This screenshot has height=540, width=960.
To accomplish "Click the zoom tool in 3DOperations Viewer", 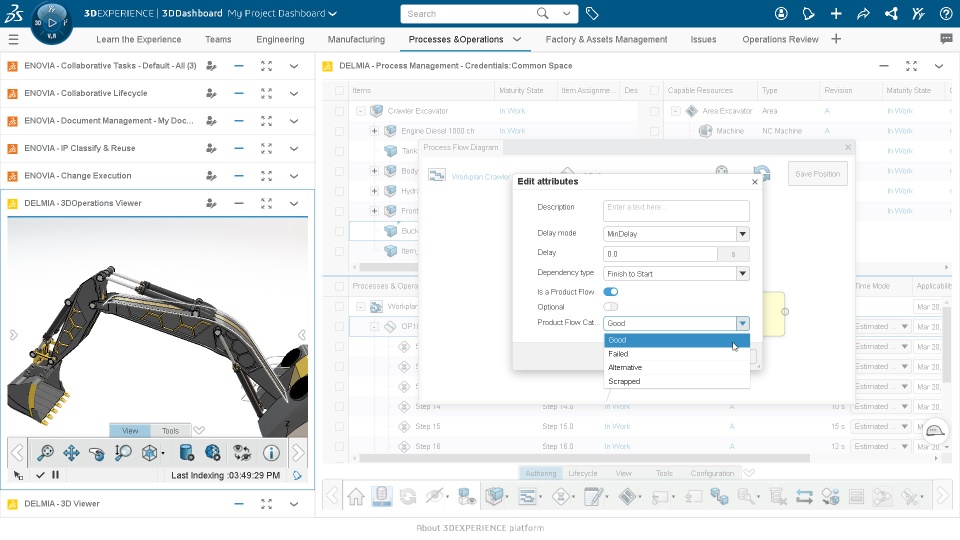I will pyautogui.click(x=45, y=452).
